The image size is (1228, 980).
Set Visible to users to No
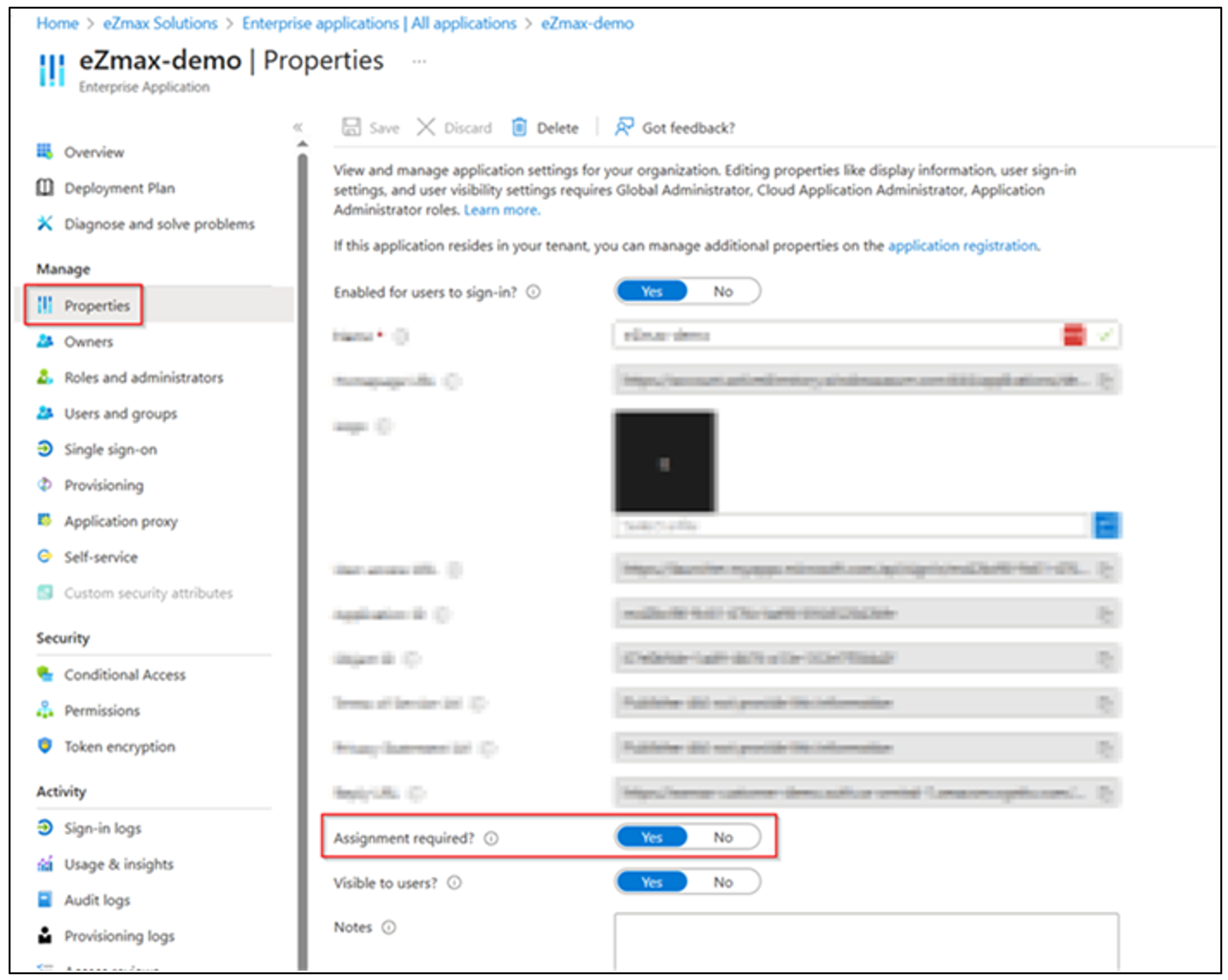click(x=723, y=883)
